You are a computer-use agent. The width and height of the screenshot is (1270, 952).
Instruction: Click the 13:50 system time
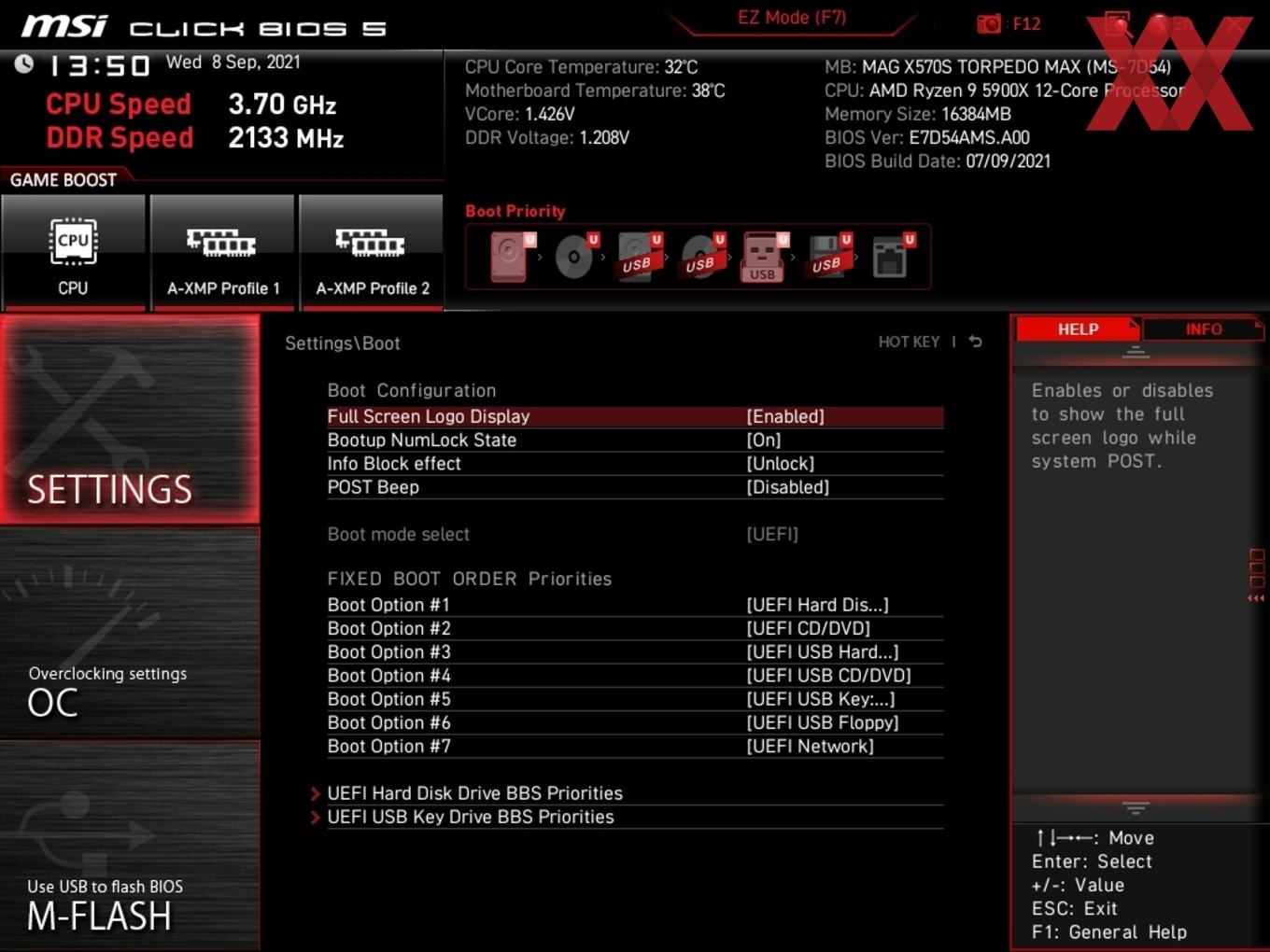click(x=99, y=66)
